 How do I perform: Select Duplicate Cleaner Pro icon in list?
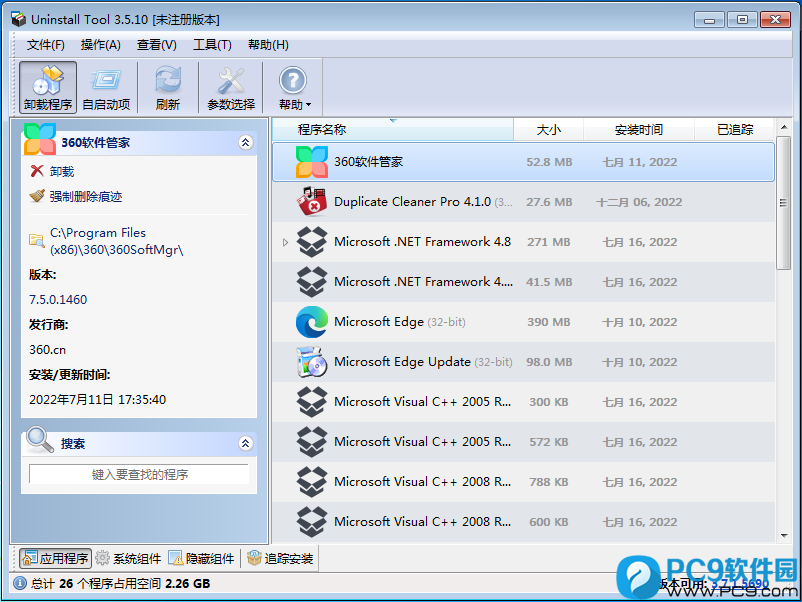point(311,202)
